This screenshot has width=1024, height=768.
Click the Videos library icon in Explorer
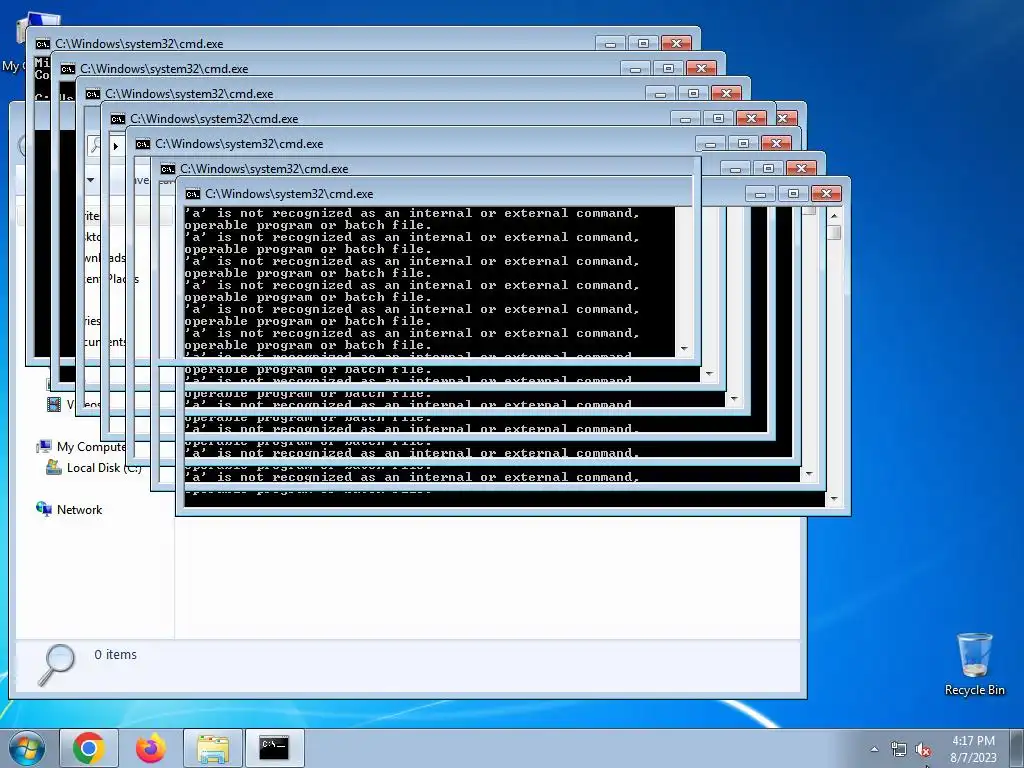[x=54, y=405]
